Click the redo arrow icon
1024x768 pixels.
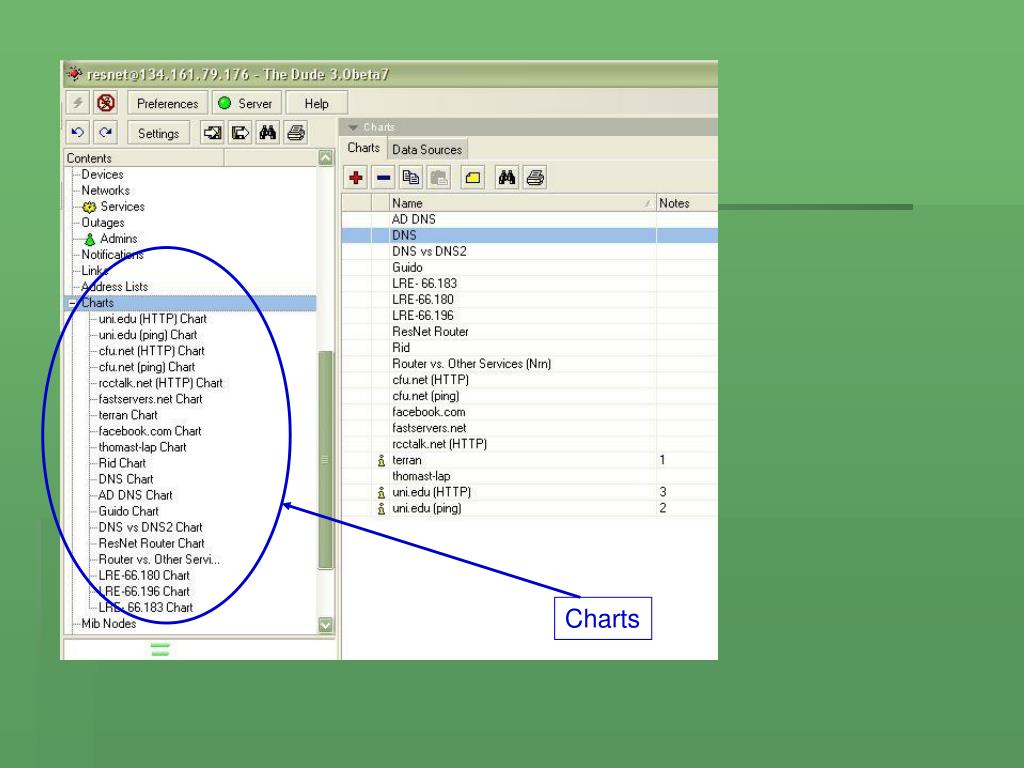tap(106, 133)
